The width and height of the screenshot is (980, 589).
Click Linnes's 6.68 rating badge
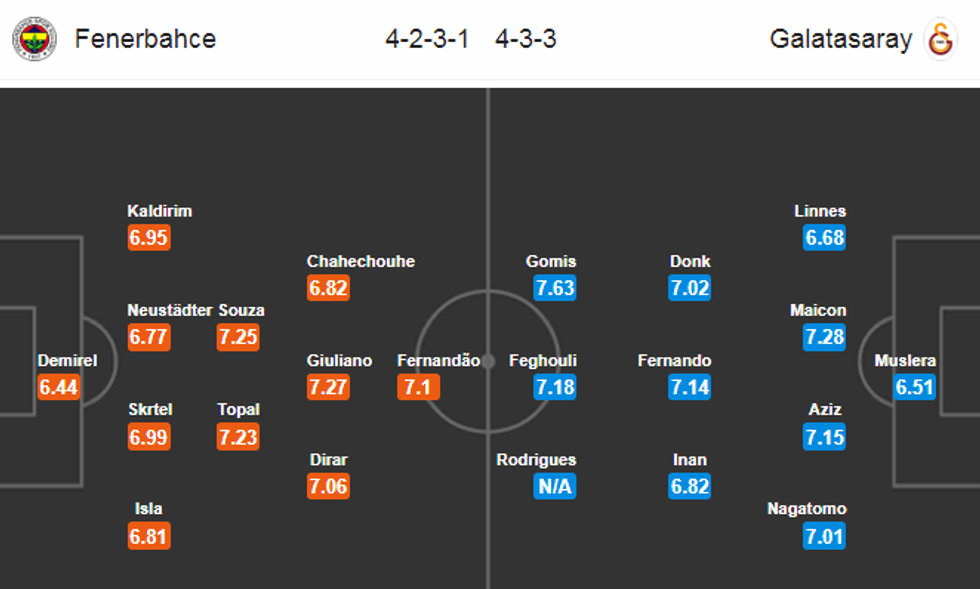824,238
